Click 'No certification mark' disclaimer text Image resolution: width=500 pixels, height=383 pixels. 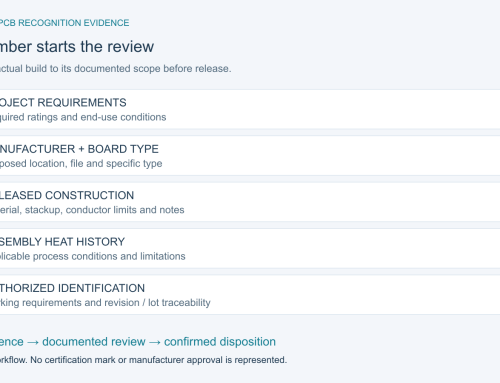(x=74, y=360)
